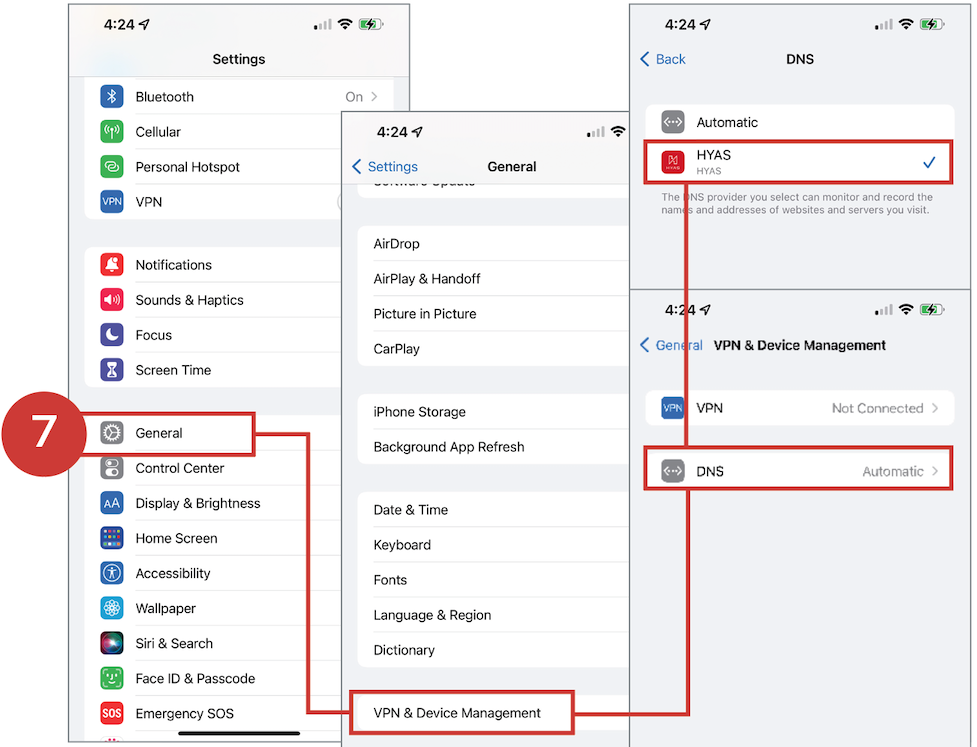
Task: Open iPhone Storage row
Action: tap(420, 412)
